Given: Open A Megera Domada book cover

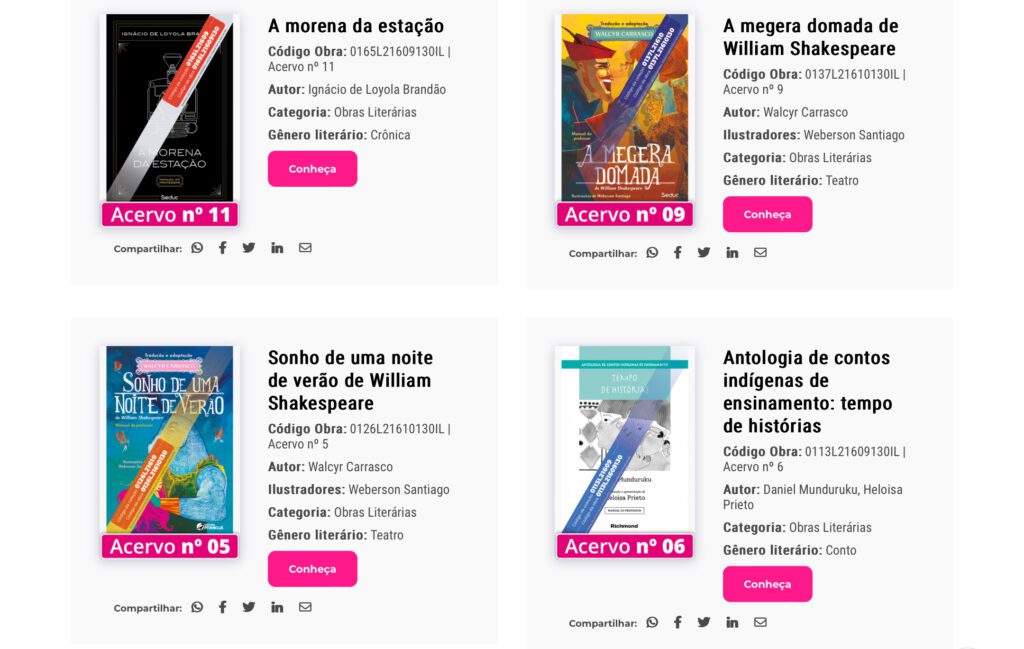Looking at the screenshot, I should (625, 108).
